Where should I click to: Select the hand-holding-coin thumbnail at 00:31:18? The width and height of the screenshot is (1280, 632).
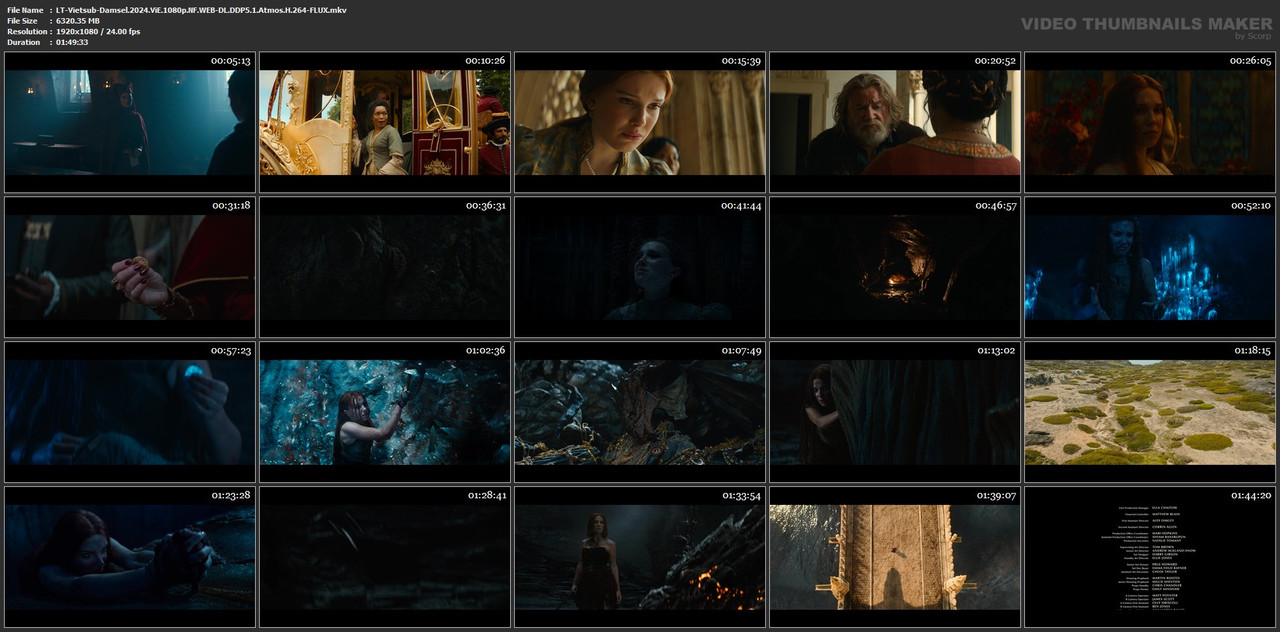click(x=130, y=267)
